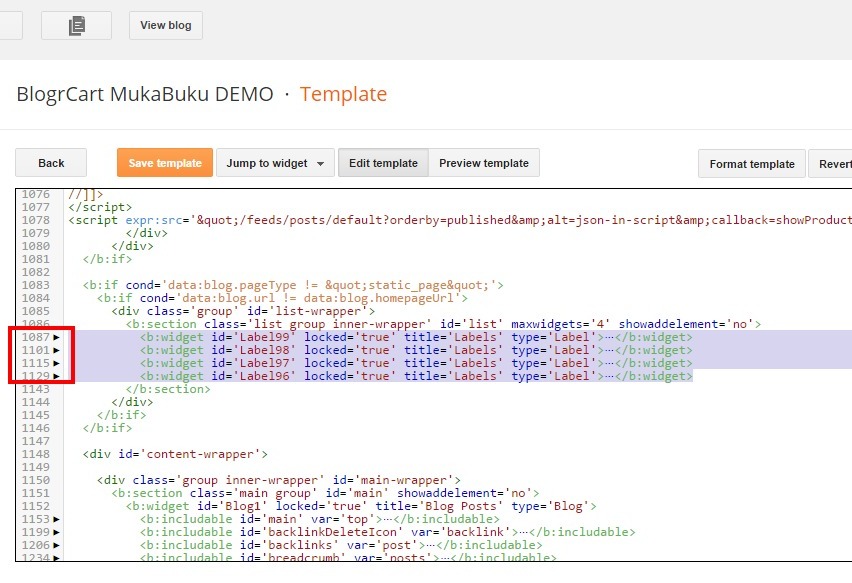Screen dimensions: 852x583
Task: Click the id='main-wrapper' div line
Action: (279, 480)
